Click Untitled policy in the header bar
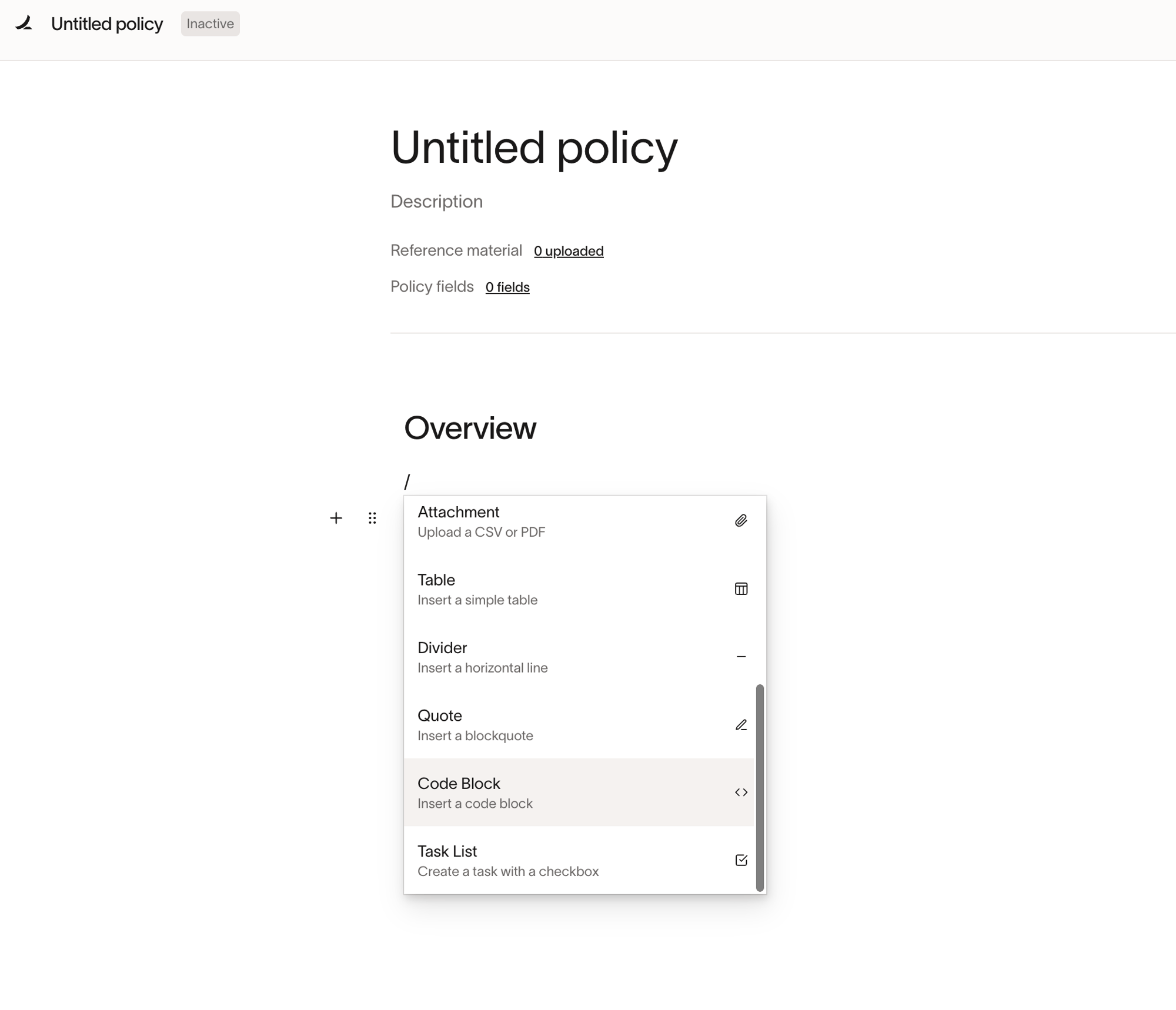The image size is (1176, 1010). tap(107, 24)
